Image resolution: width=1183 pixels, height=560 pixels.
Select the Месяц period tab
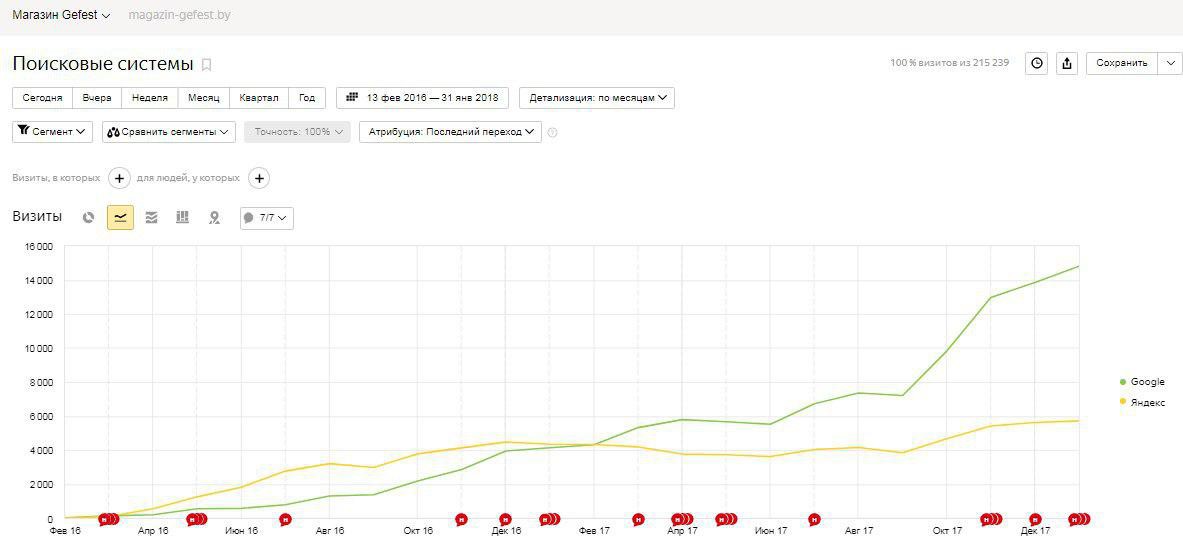pos(204,98)
